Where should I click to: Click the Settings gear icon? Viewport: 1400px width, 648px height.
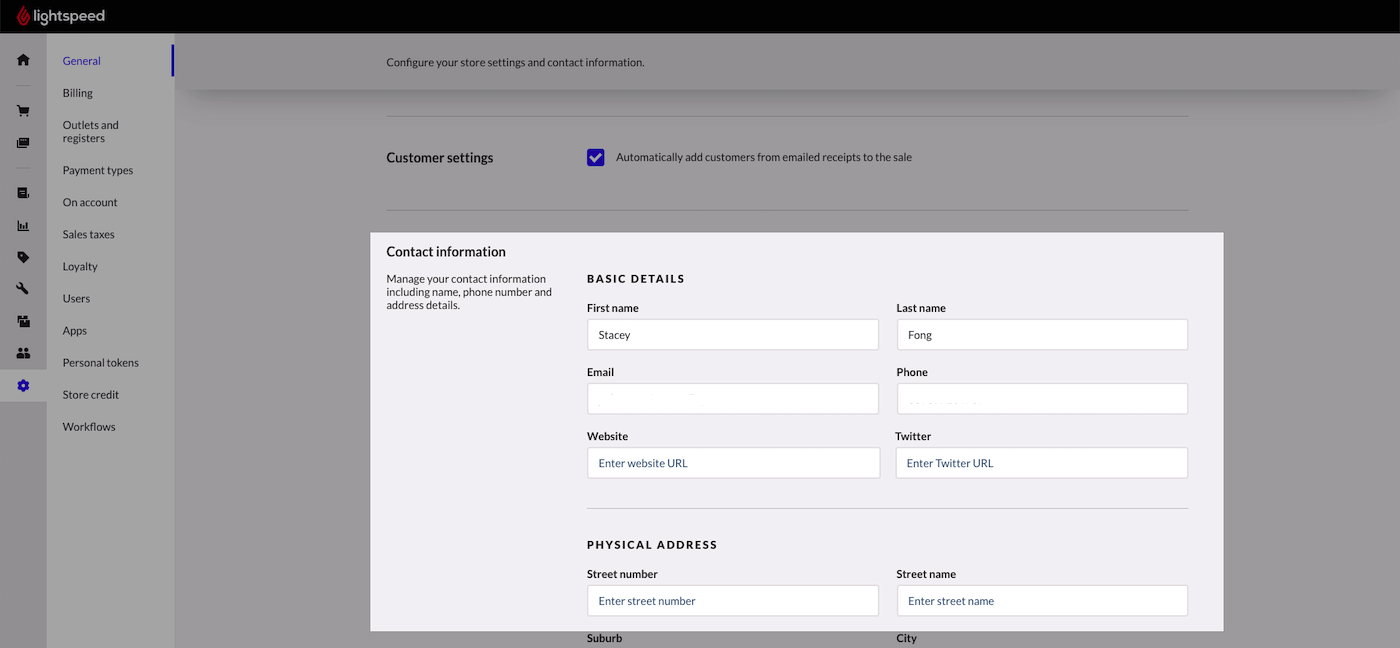23,385
